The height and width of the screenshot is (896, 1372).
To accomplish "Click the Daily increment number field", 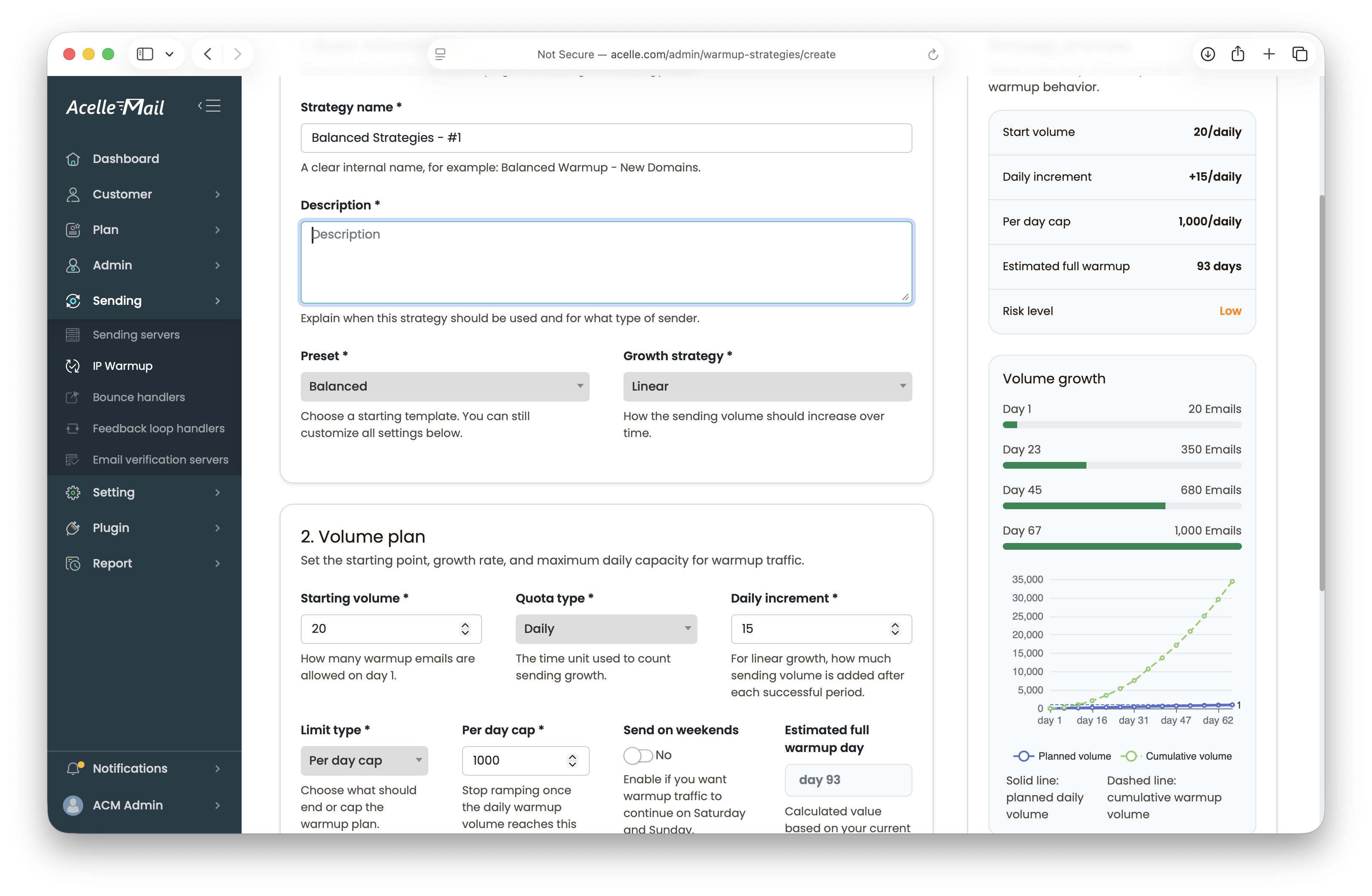I will [821, 629].
